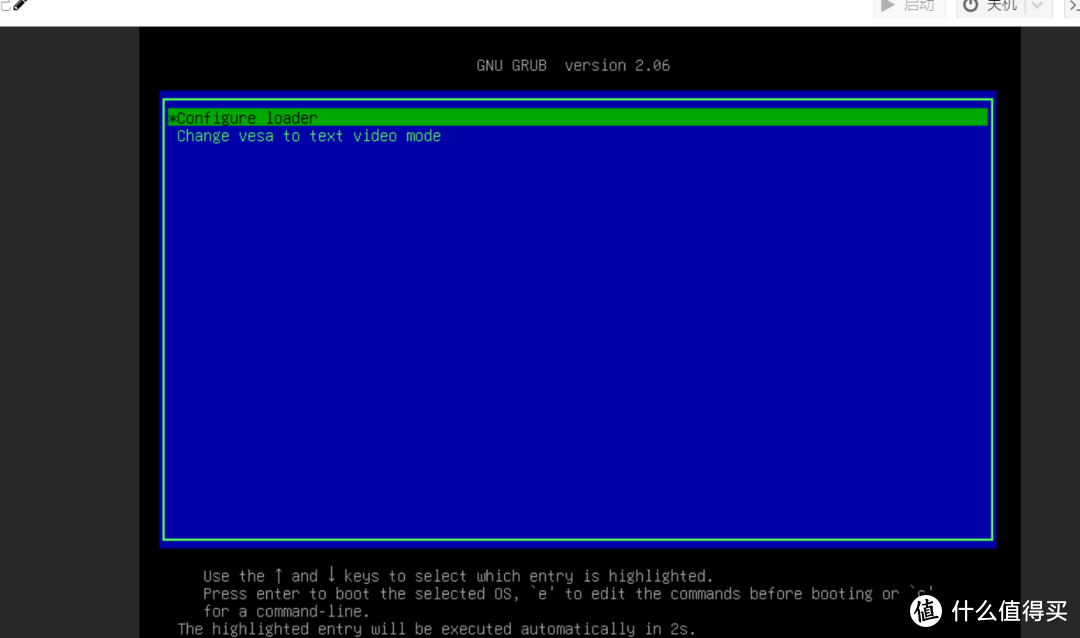The width and height of the screenshot is (1080, 638).
Task: Click the text 'executed automatically in 2s'
Action: [568, 629]
